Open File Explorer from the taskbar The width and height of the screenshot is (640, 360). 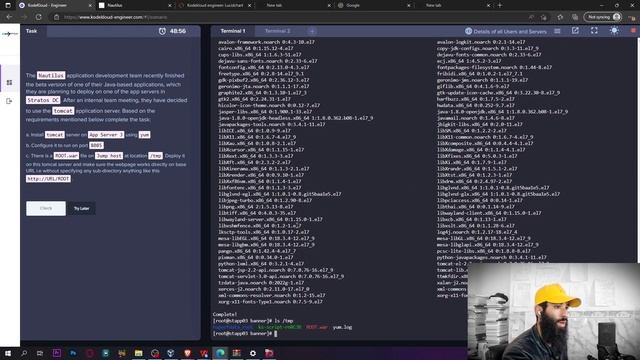pyautogui.click(x=138, y=353)
